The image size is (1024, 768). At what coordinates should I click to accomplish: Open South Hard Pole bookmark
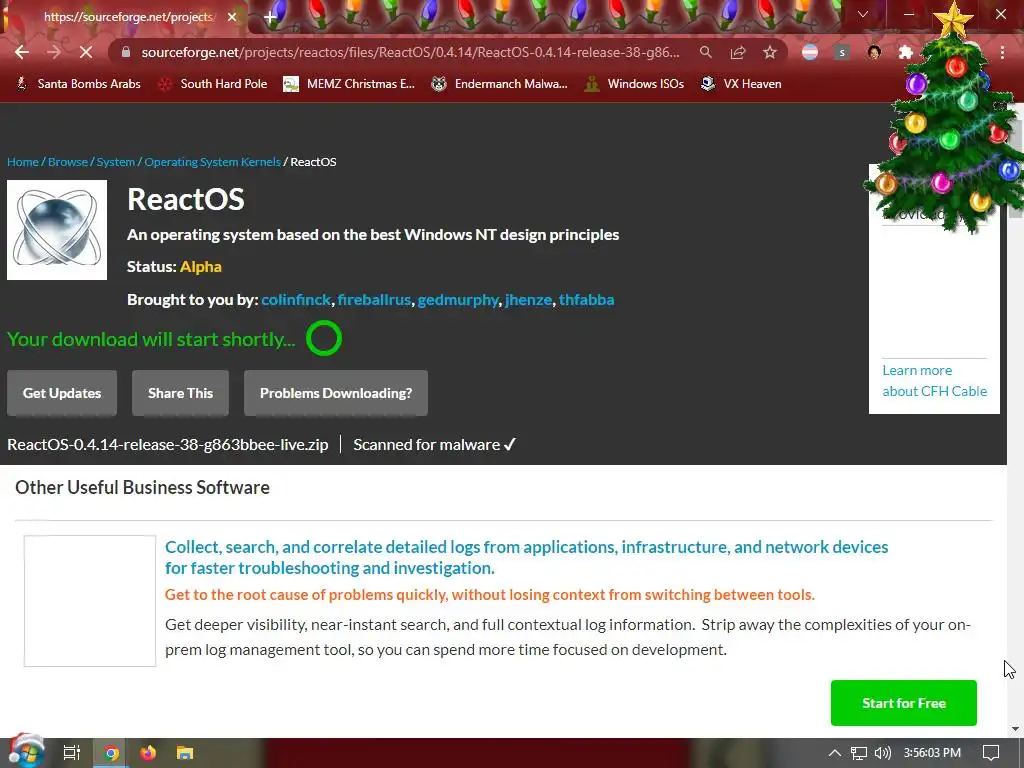214,84
